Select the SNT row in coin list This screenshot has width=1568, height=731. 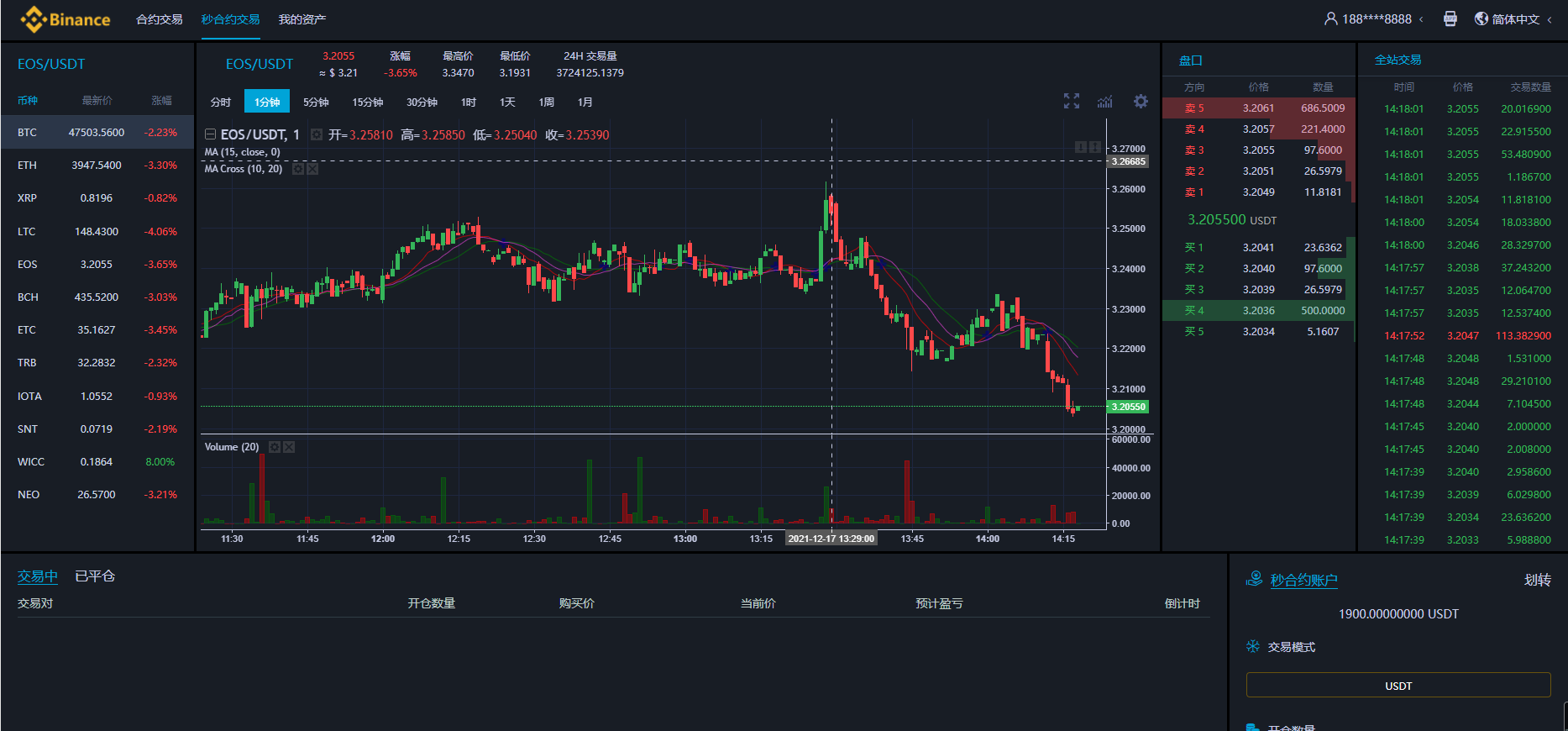[97, 429]
